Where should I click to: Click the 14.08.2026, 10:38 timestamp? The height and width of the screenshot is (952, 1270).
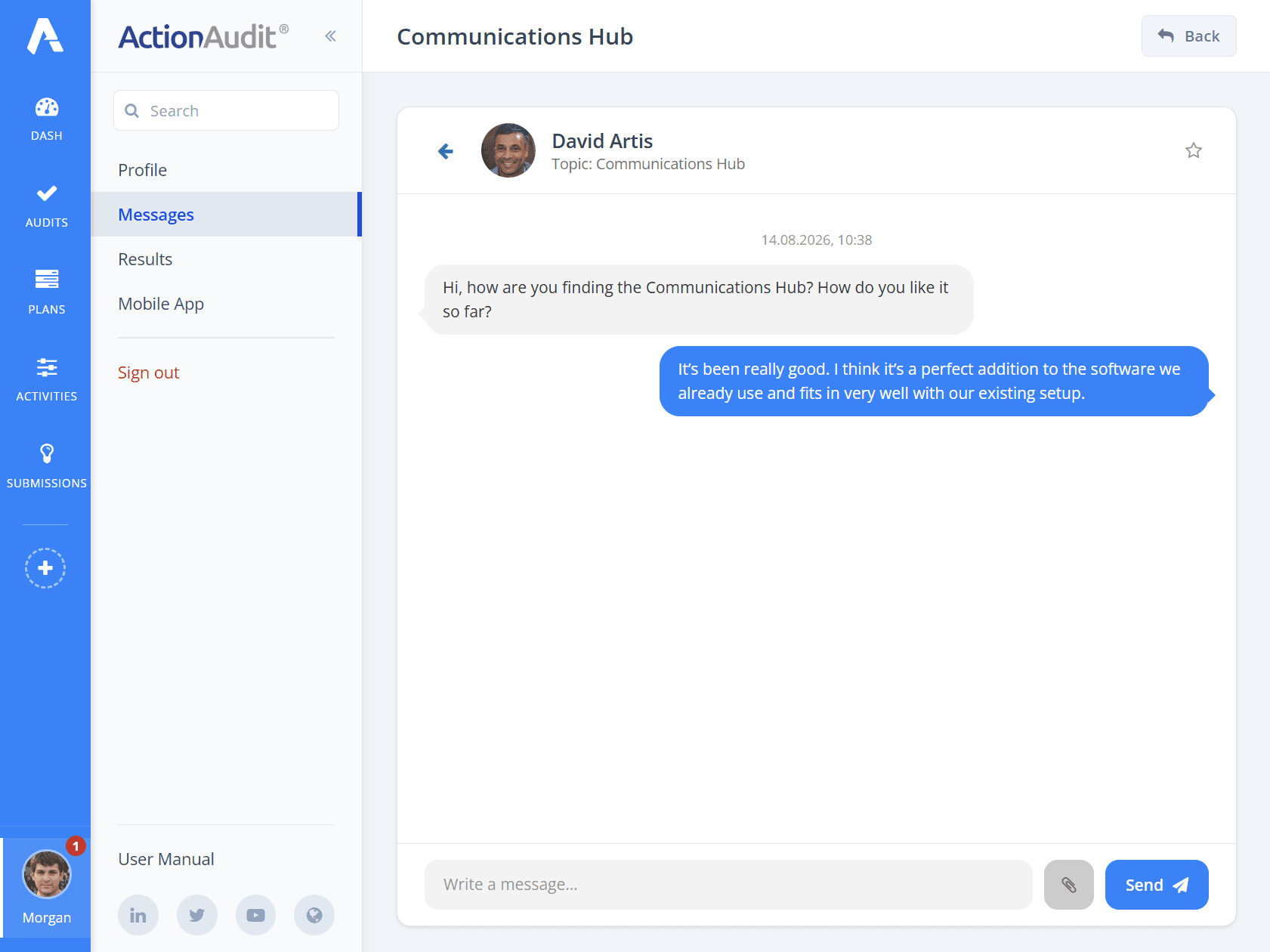click(x=817, y=240)
